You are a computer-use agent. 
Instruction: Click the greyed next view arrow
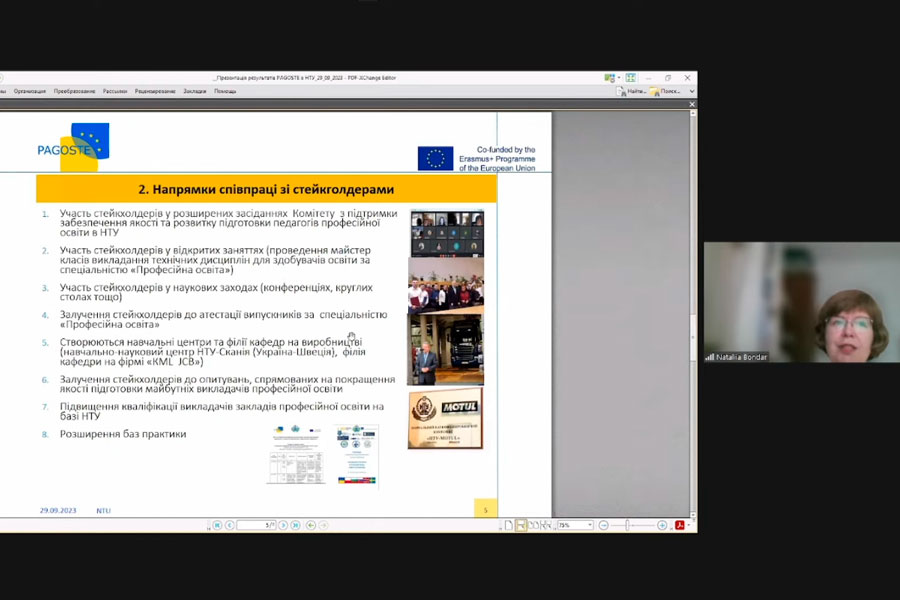[x=323, y=525]
